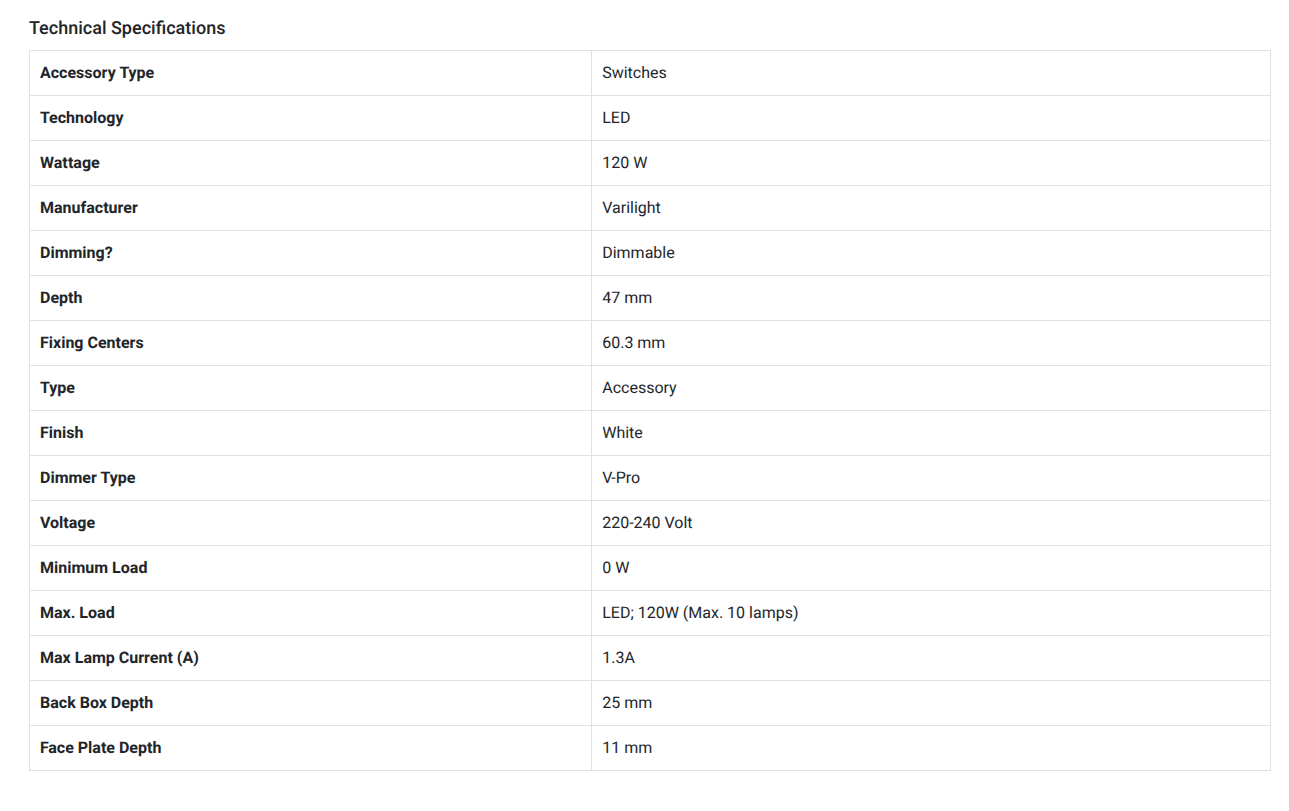1289x811 pixels.
Task: Click the 47 mm depth value
Action: [x=627, y=298]
